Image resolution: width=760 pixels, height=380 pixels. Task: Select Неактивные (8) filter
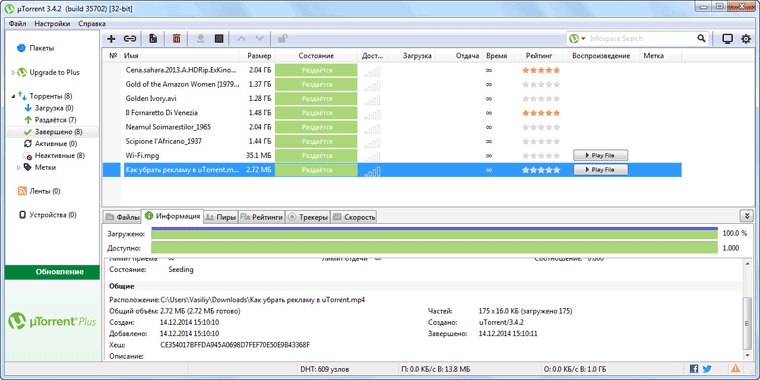click(x=60, y=156)
